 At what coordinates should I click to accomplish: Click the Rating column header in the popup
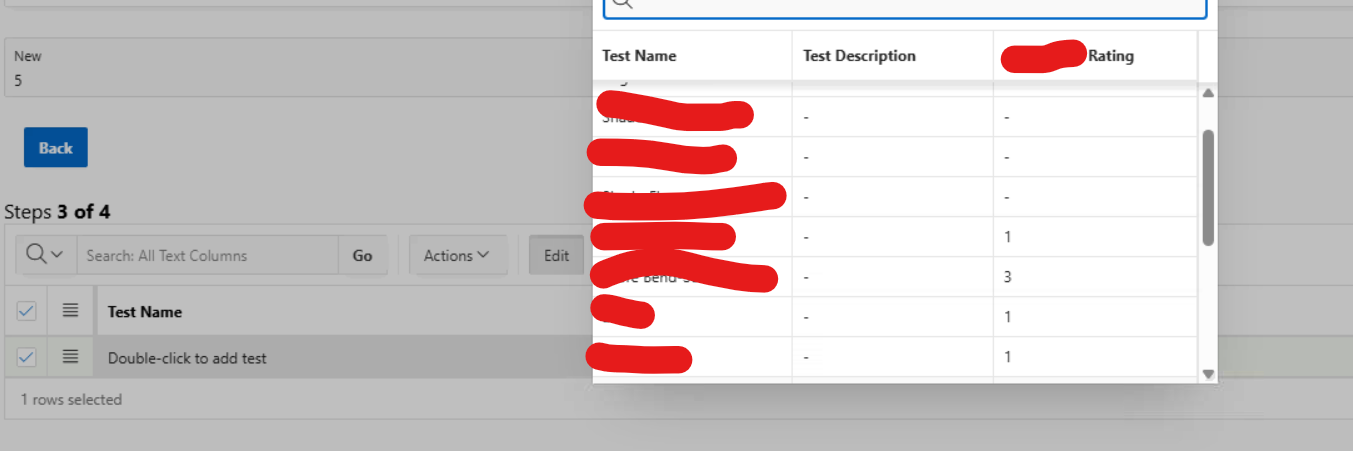[1110, 56]
